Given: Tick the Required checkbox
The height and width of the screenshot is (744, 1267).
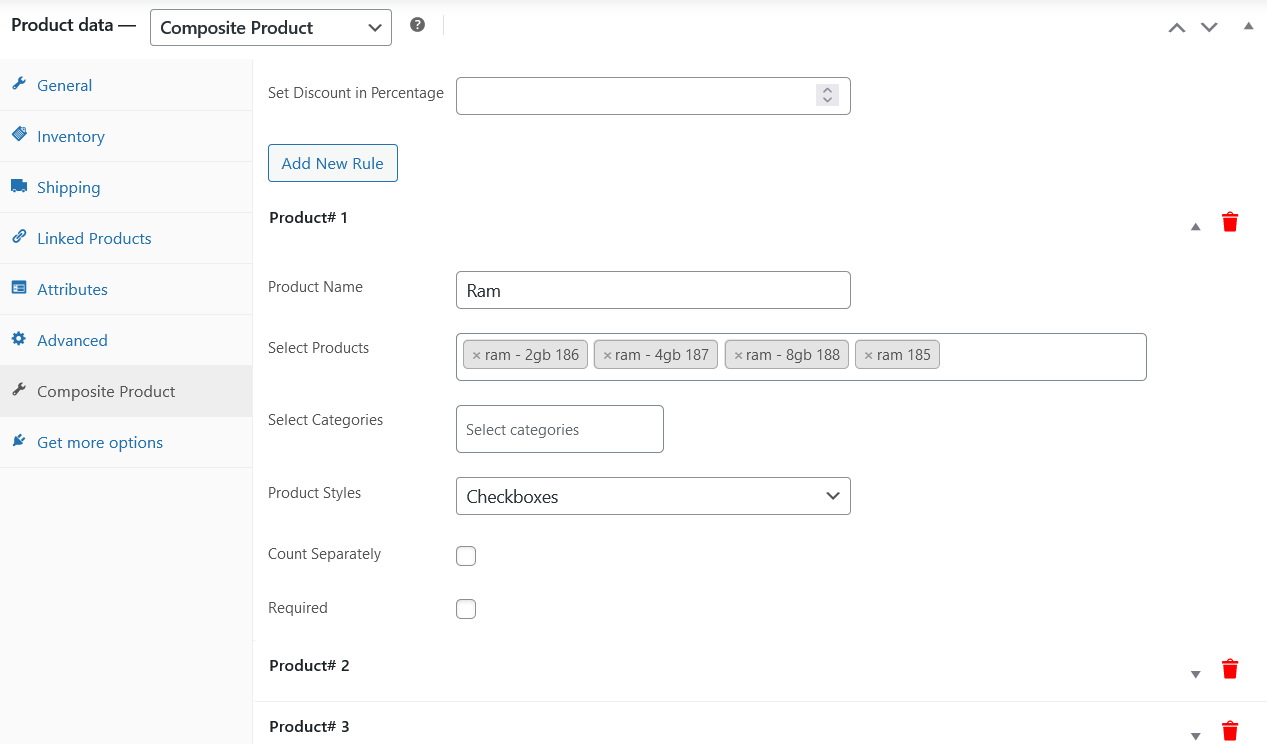Looking at the screenshot, I should (x=466, y=609).
